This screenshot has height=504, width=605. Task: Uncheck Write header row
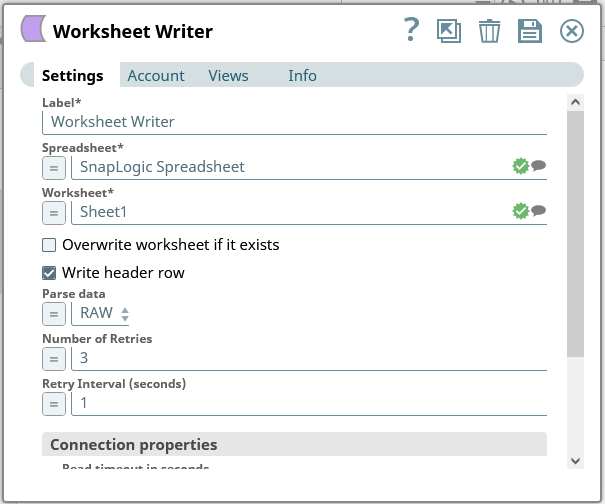click(49, 273)
